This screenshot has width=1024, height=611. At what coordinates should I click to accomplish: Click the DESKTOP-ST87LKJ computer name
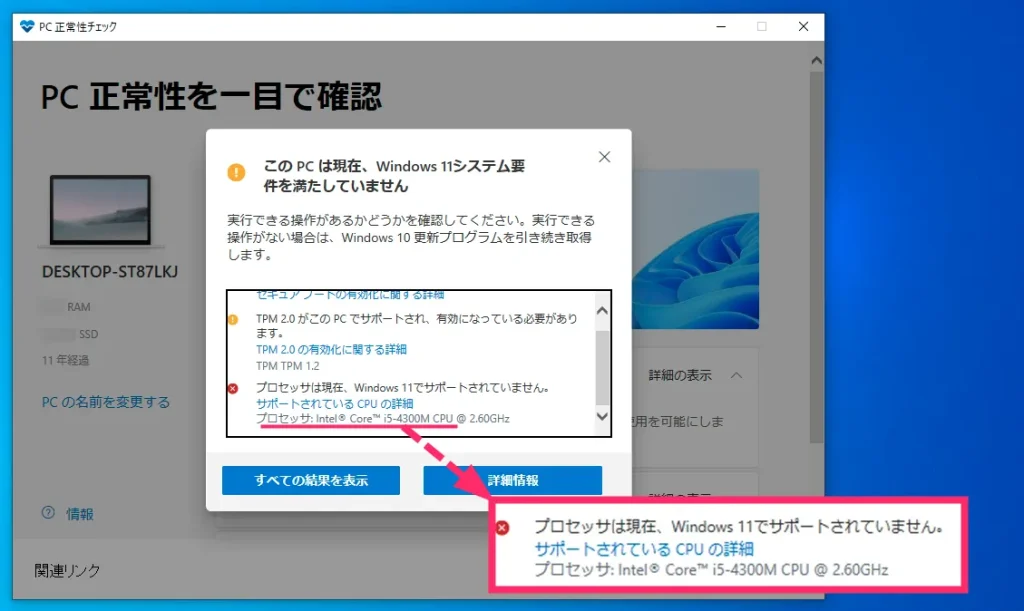pos(110,272)
